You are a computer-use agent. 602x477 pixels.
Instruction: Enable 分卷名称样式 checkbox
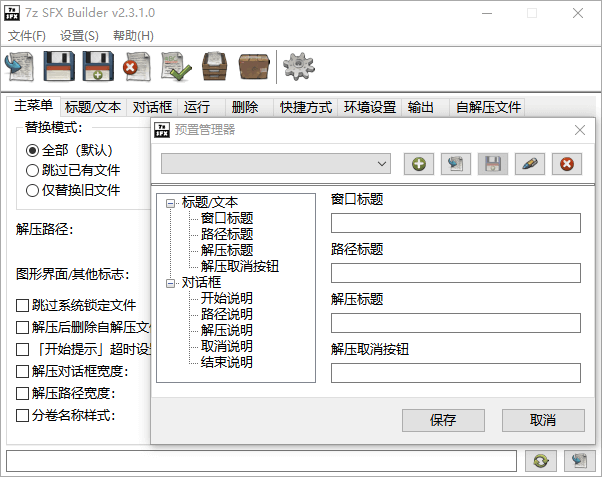click(x=22, y=415)
